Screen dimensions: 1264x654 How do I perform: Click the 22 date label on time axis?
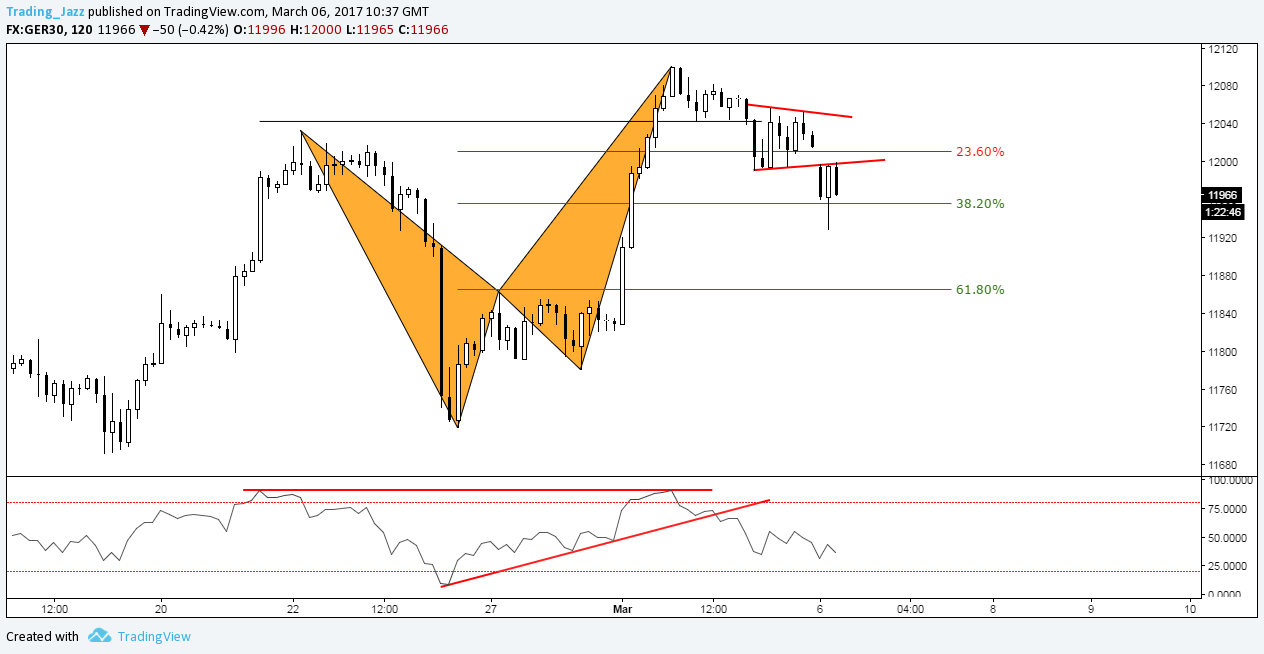point(293,607)
